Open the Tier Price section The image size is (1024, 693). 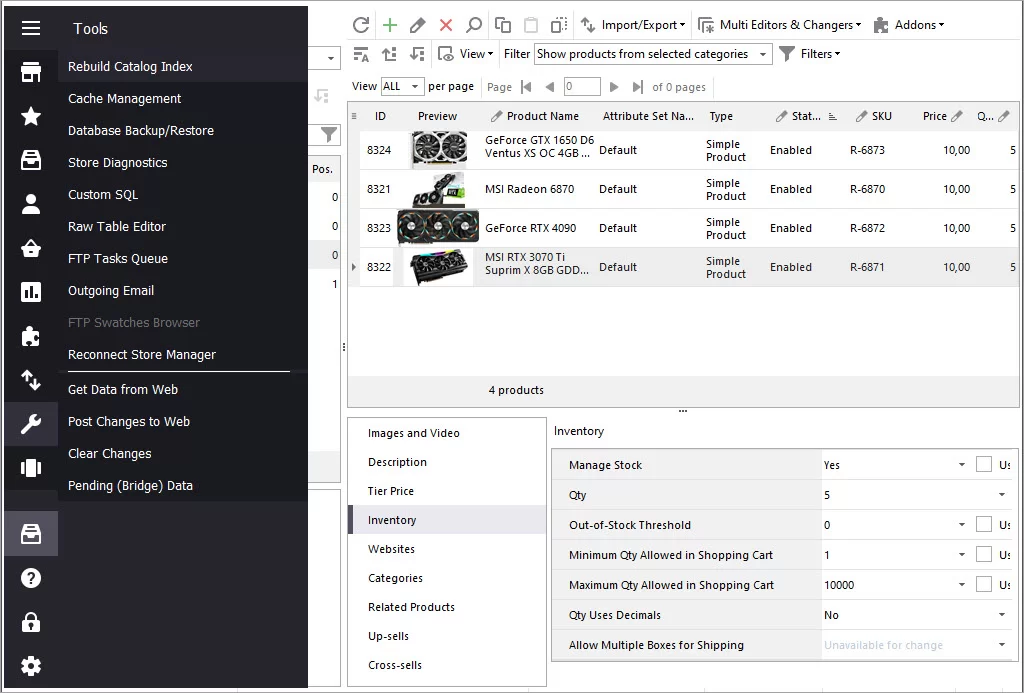[x=391, y=491]
